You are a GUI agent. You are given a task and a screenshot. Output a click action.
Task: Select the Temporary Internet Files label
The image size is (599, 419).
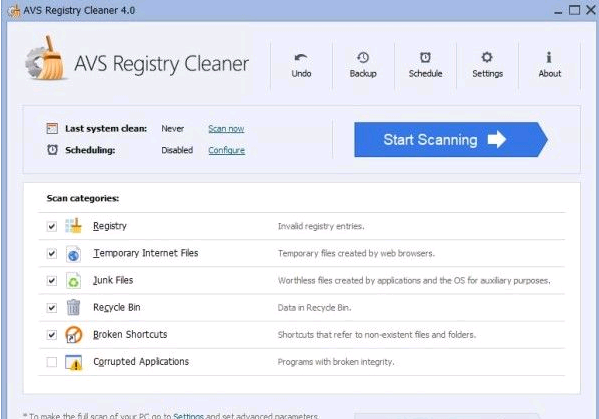point(146,253)
